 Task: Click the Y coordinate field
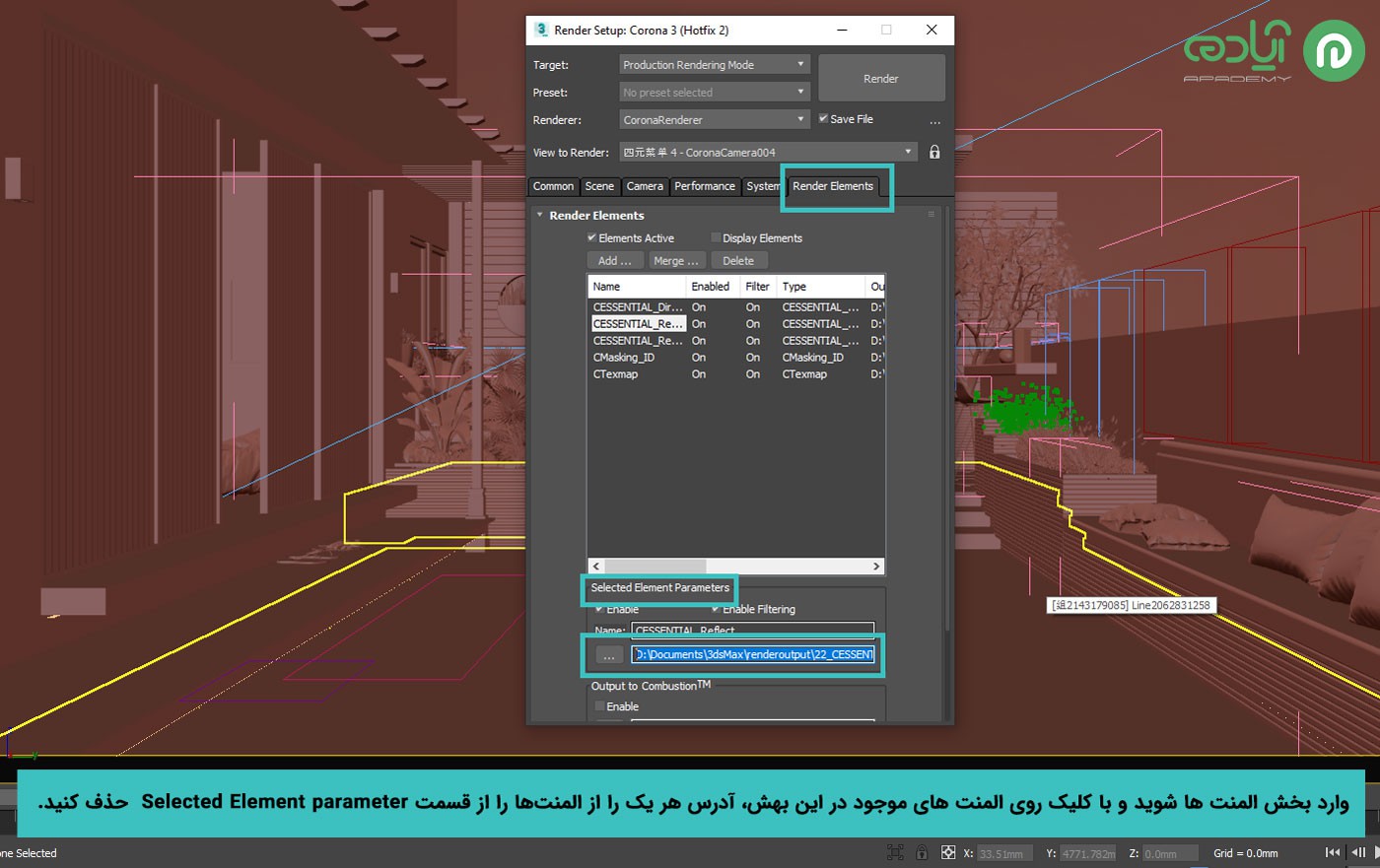(1088, 853)
